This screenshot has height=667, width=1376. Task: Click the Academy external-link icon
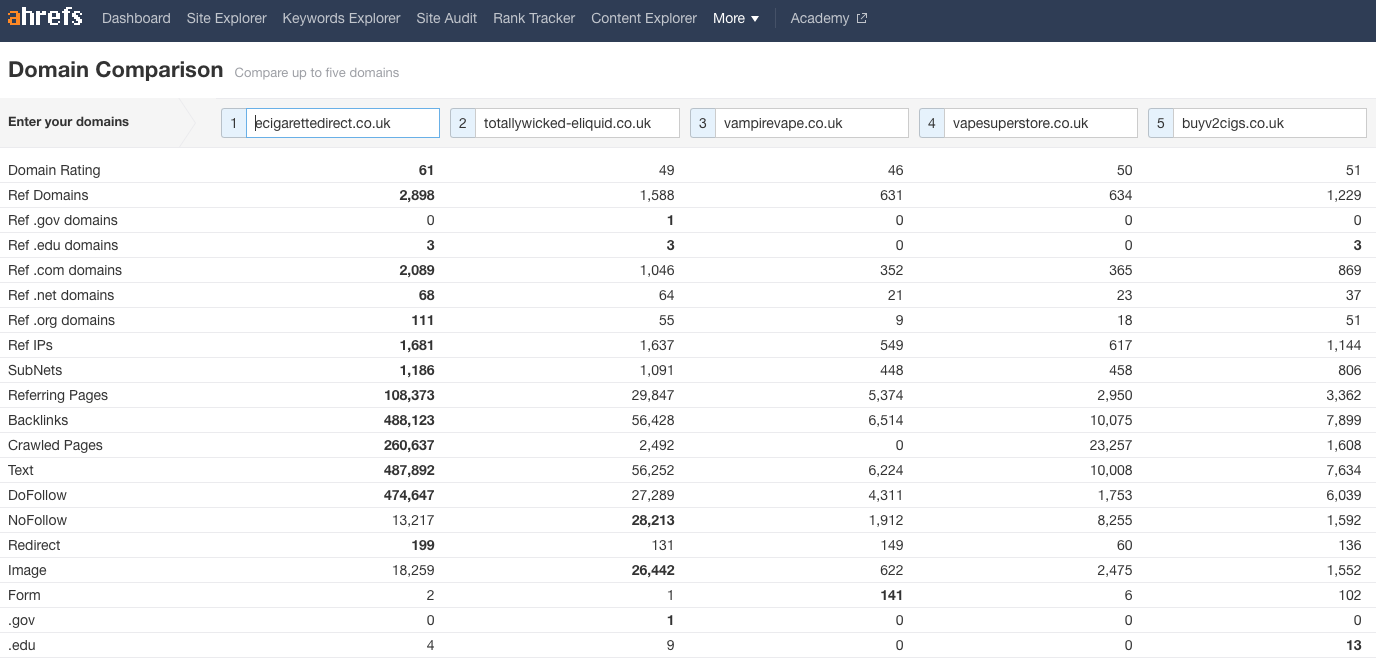pyautogui.click(x=862, y=18)
